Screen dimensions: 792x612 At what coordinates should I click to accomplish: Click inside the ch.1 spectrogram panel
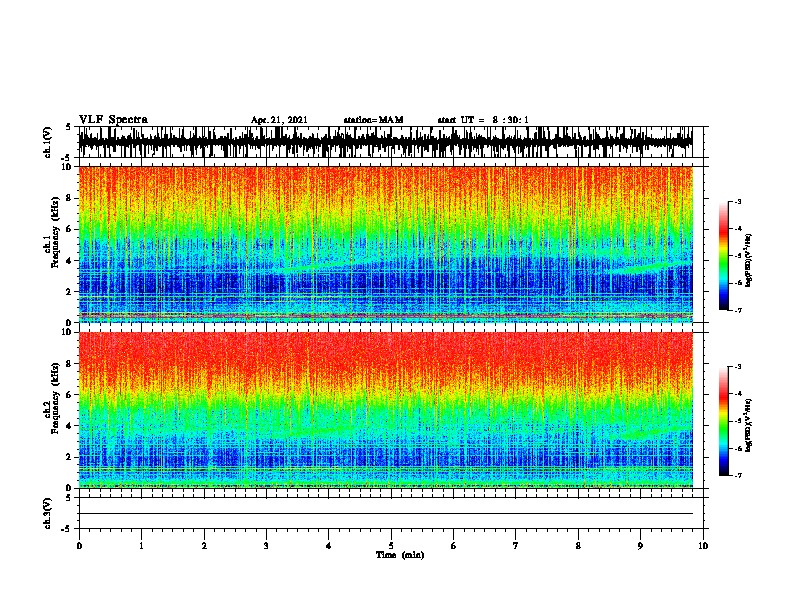point(385,244)
